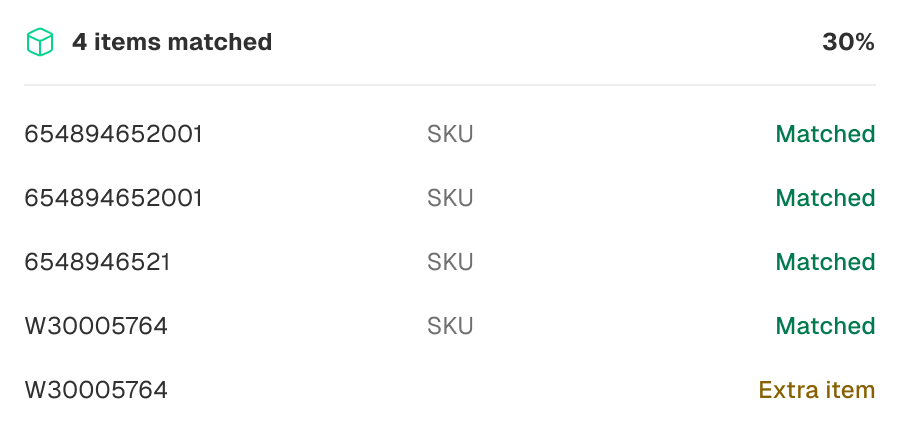This screenshot has width=900, height=438.
Task: Click the SKU label beside 6548946521
Action: click(x=450, y=262)
